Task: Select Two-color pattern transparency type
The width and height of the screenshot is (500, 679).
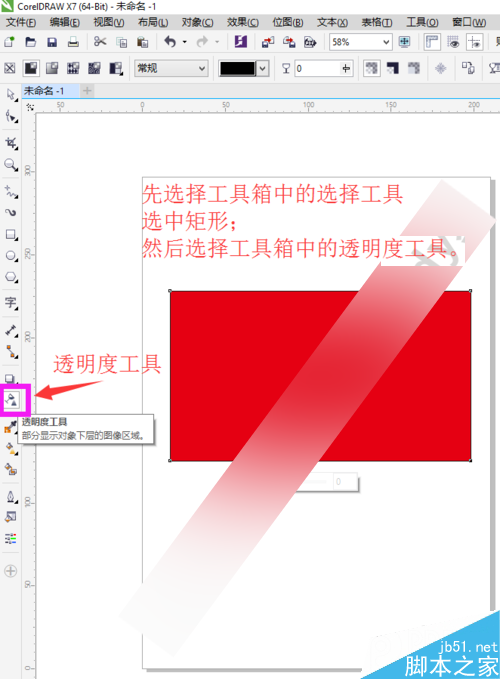Action: pyautogui.click(x=116, y=68)
